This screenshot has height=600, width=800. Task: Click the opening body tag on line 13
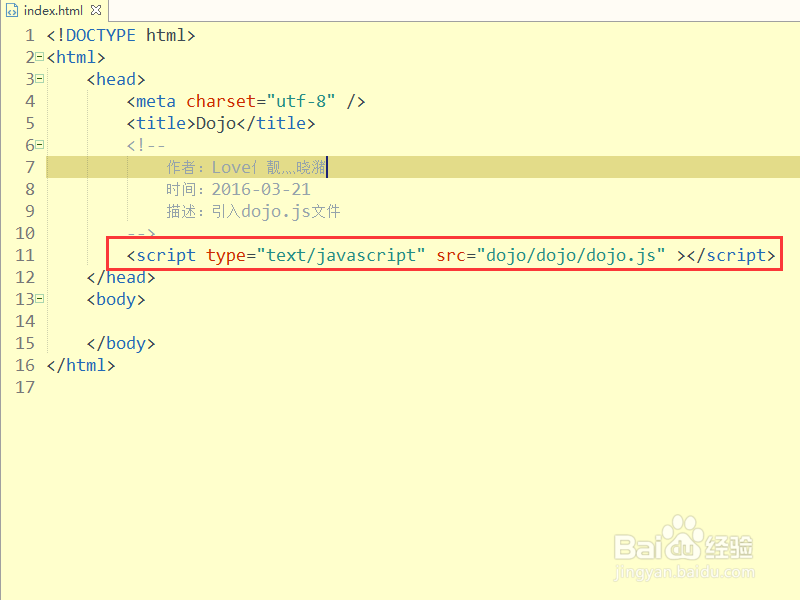pos(116,299)
